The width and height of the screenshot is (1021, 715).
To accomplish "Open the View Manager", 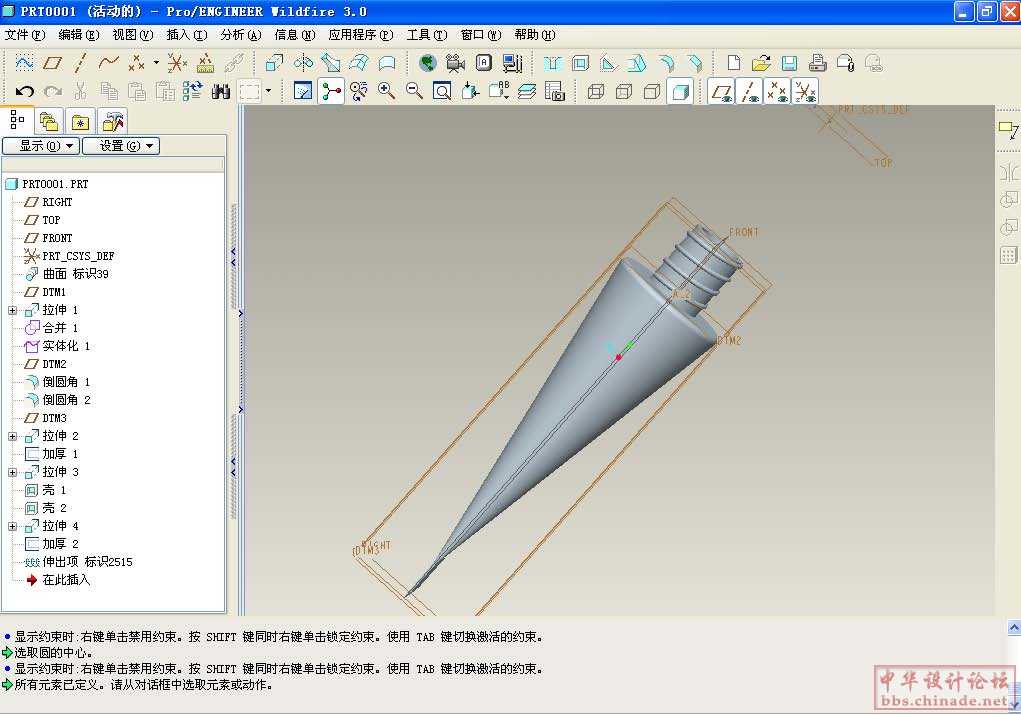I will click(555, 91).
